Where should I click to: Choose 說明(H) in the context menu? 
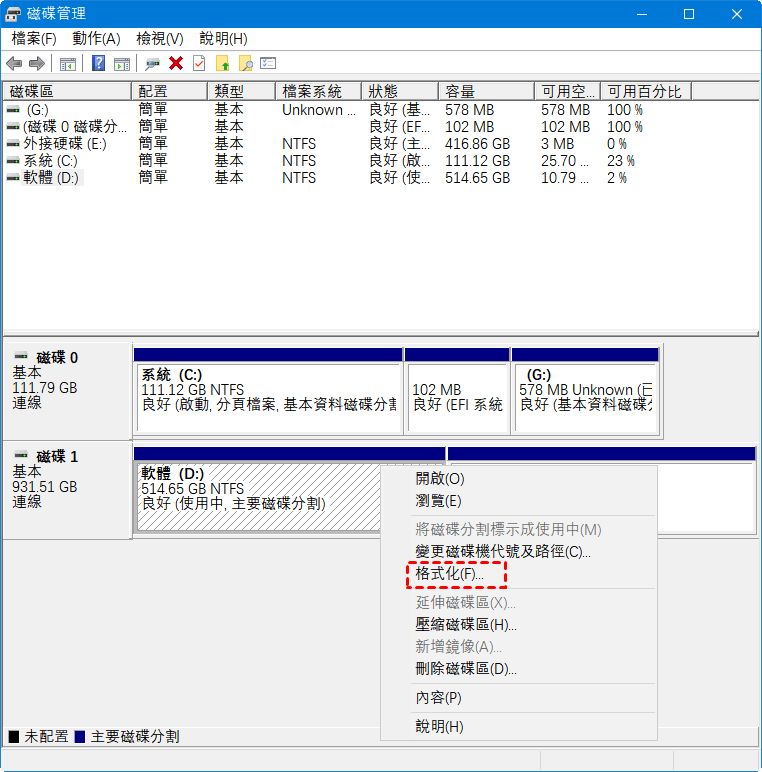(x=519, y=727)
